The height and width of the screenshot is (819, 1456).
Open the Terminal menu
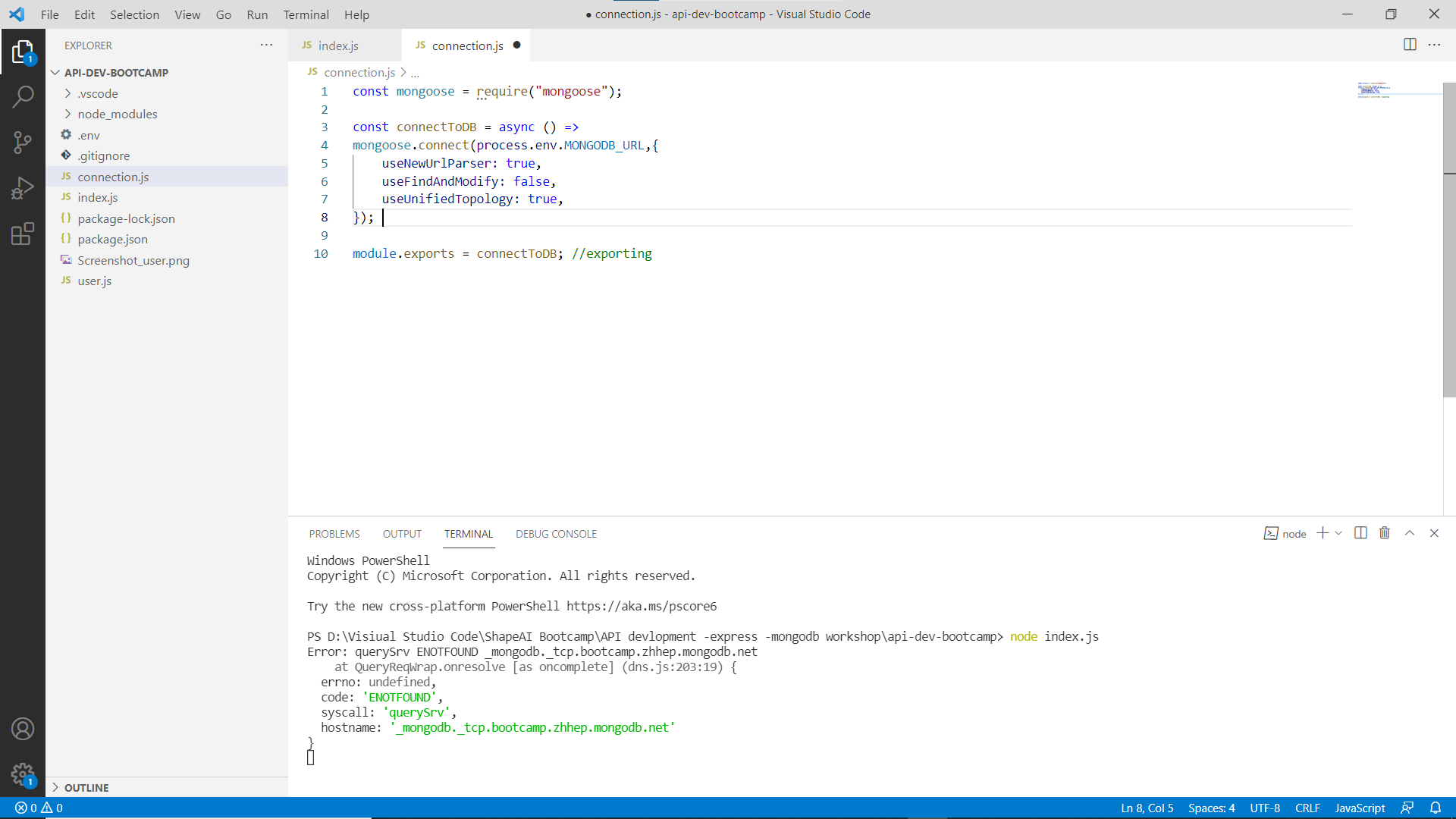coord(306,14)
